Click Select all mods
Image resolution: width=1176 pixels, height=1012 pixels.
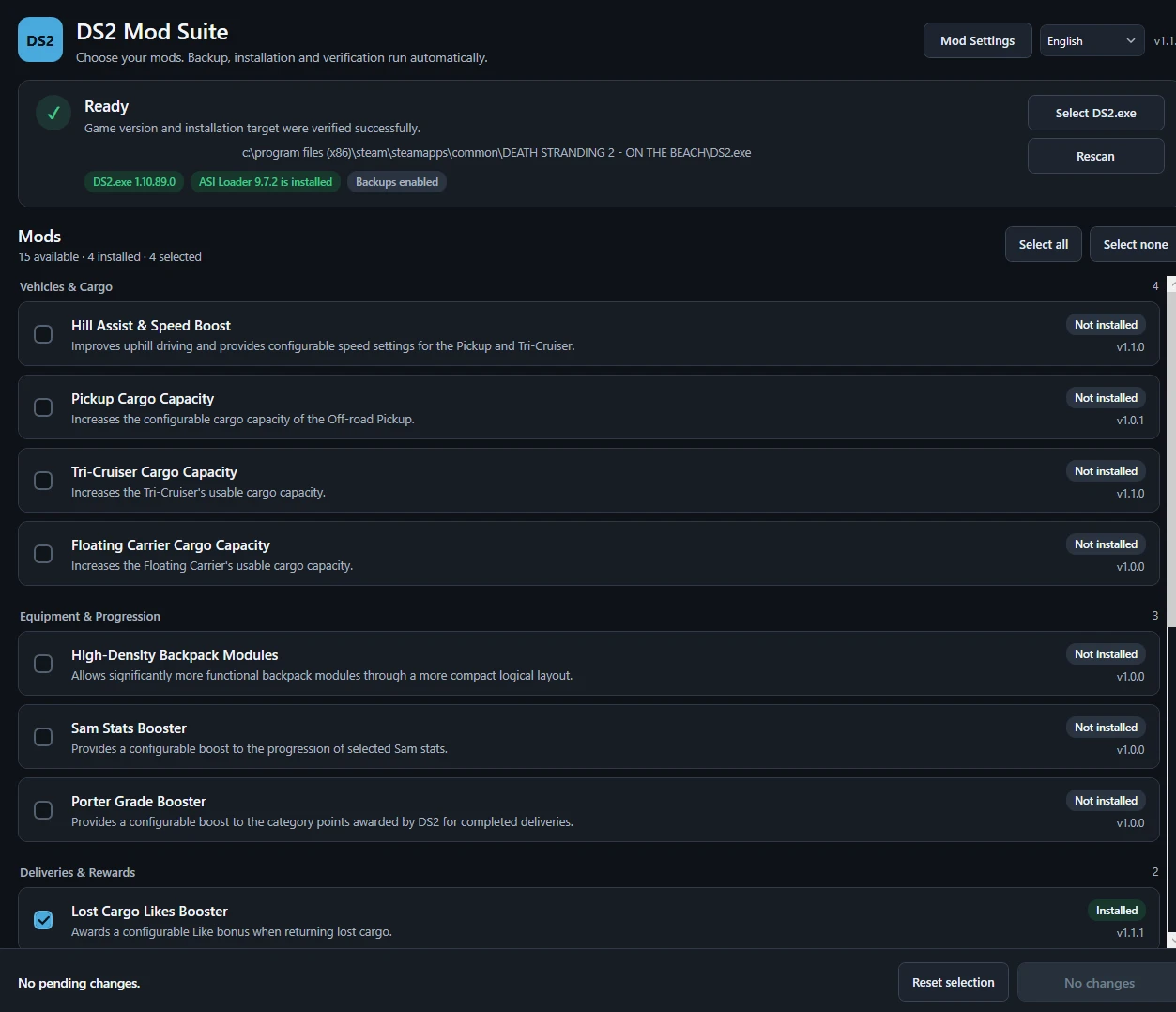click(x=1044, y=244)
